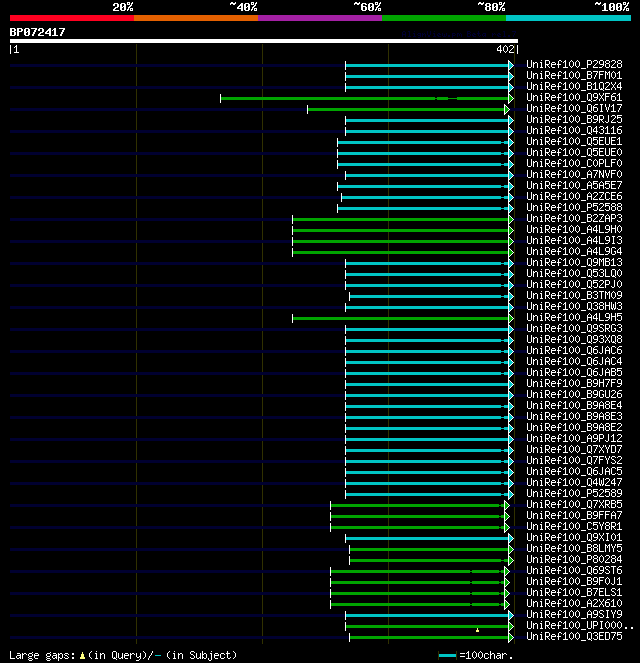Click the UniRef100_A7NVF0 label
The width and height of the screenshot is (640, 663).
click(x=574, y=174)
